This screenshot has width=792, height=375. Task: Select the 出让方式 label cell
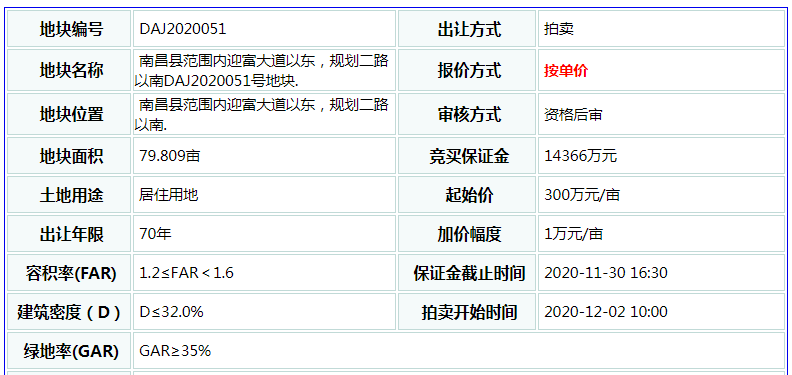[x=467, y=29]
